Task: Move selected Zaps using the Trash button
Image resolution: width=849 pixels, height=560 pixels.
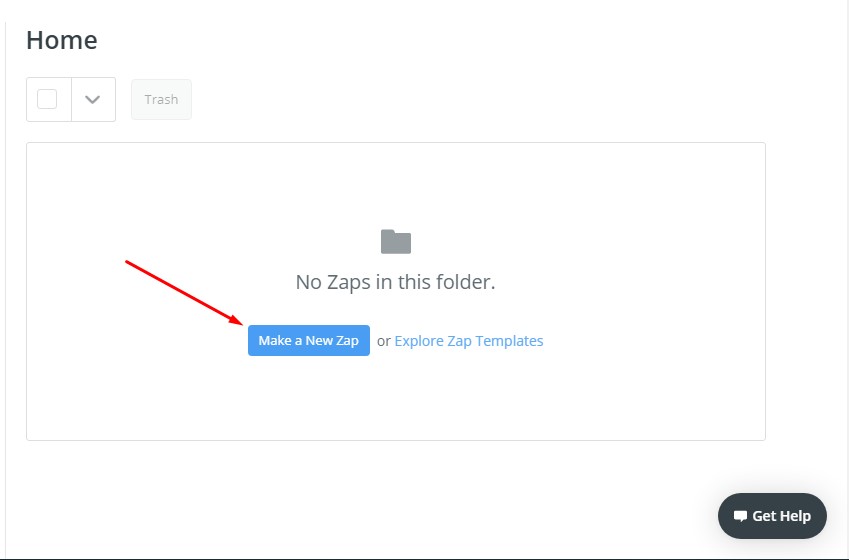Action: click(161, 100)
